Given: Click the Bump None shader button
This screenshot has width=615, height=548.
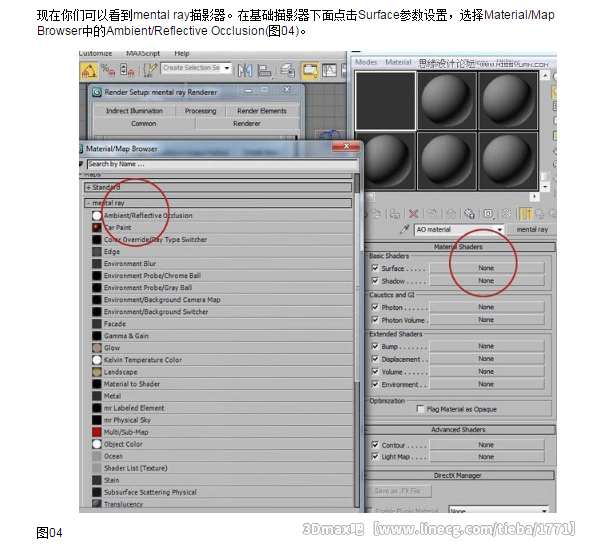Looking at the screenshot, I should tap(486, 346).
